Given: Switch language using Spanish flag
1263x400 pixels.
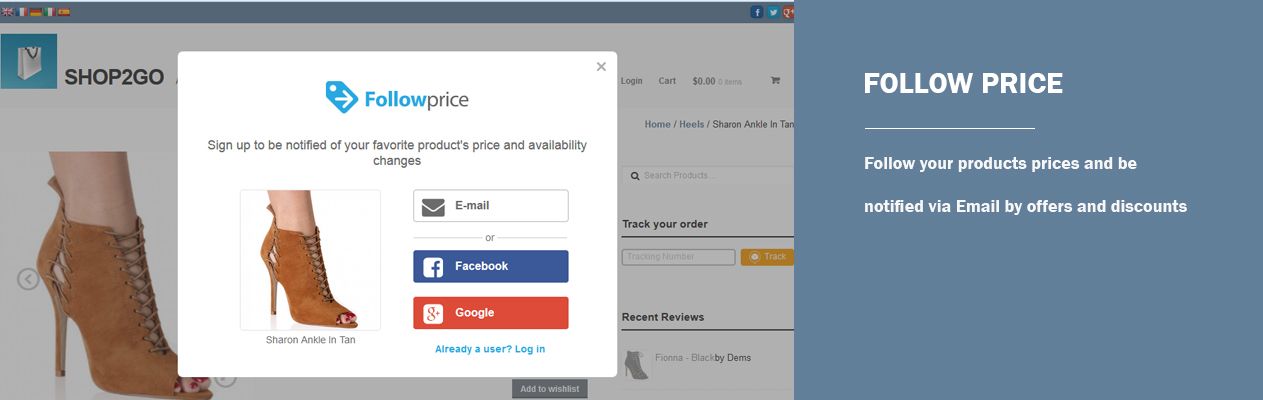Looking at the screenshot, I should 64,12.
